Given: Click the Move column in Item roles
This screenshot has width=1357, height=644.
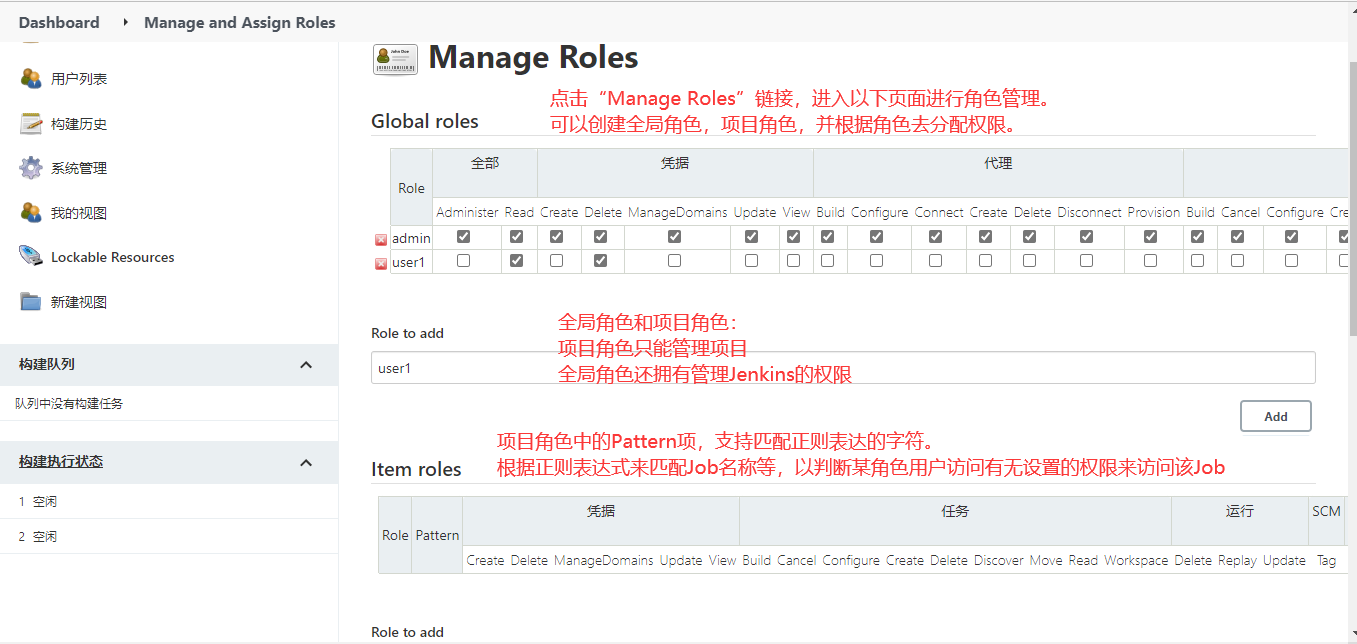Looking at the screenshot, I should pyautogui.click(x=1046, y=561).
